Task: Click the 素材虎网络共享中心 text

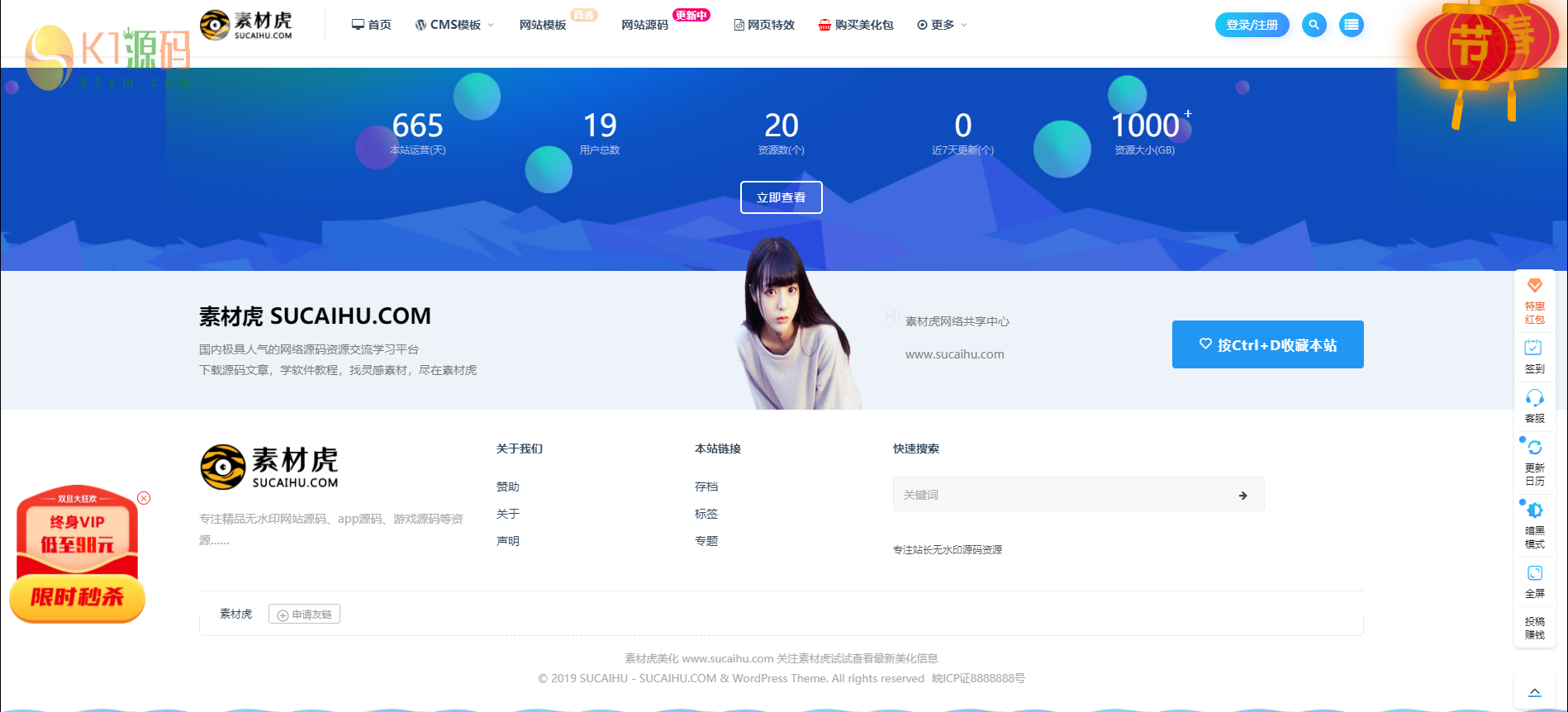Action: 957,321
